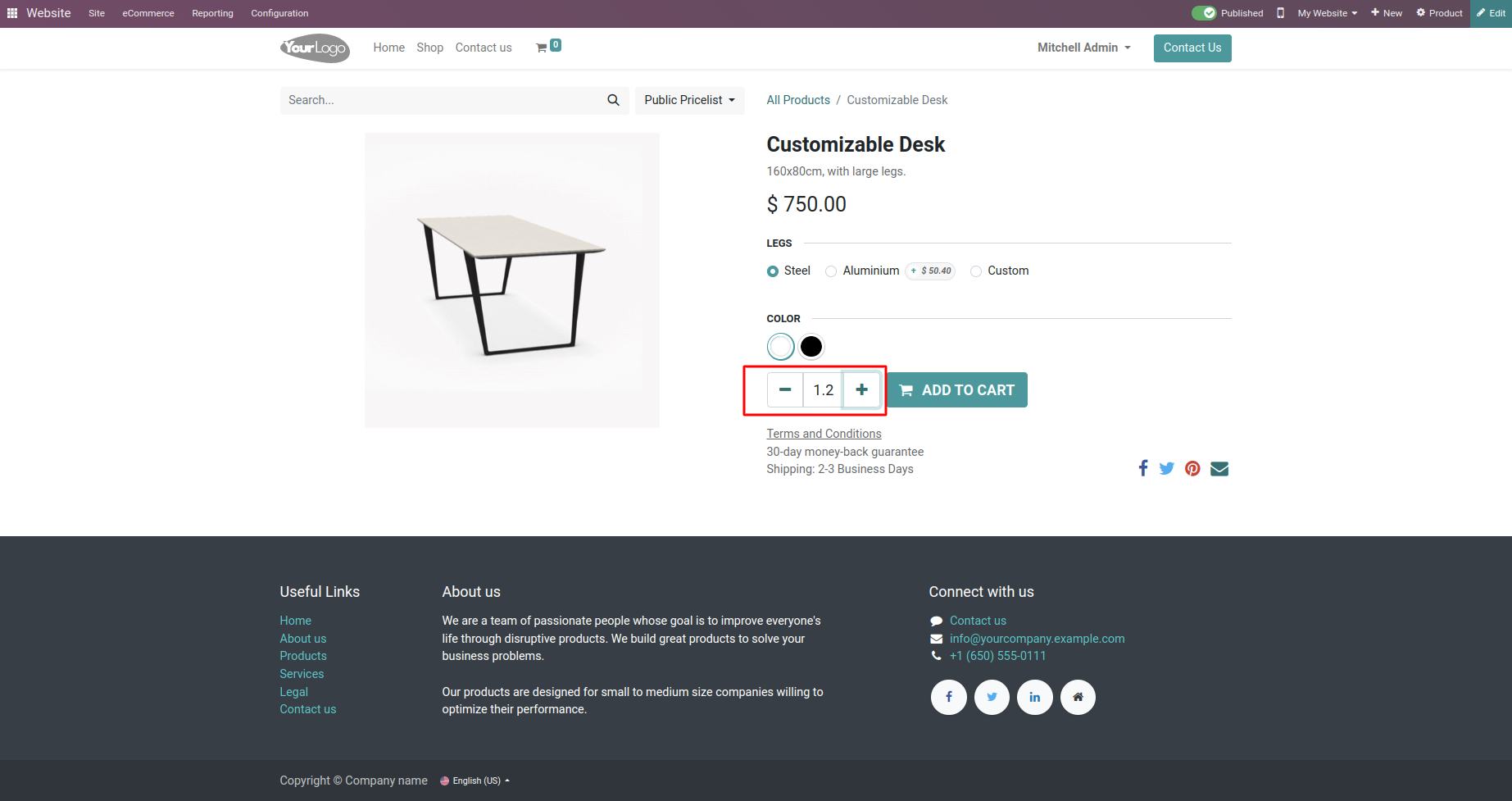This screenshot has height=801, width=1512.
Task: Expand the Public Pricelist dropdown
Action: 689,100
